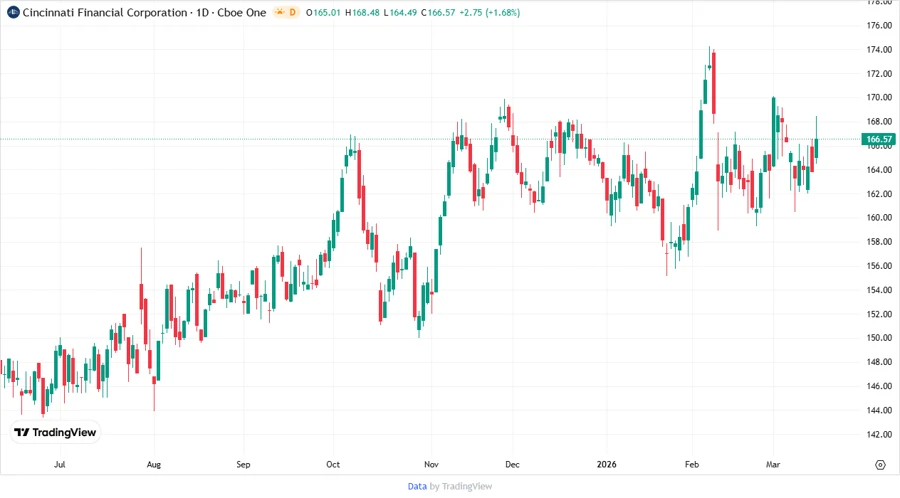Click the 'Sep' time axis label
The width and height of the screenshot is (900, 498).
point(243,464)
